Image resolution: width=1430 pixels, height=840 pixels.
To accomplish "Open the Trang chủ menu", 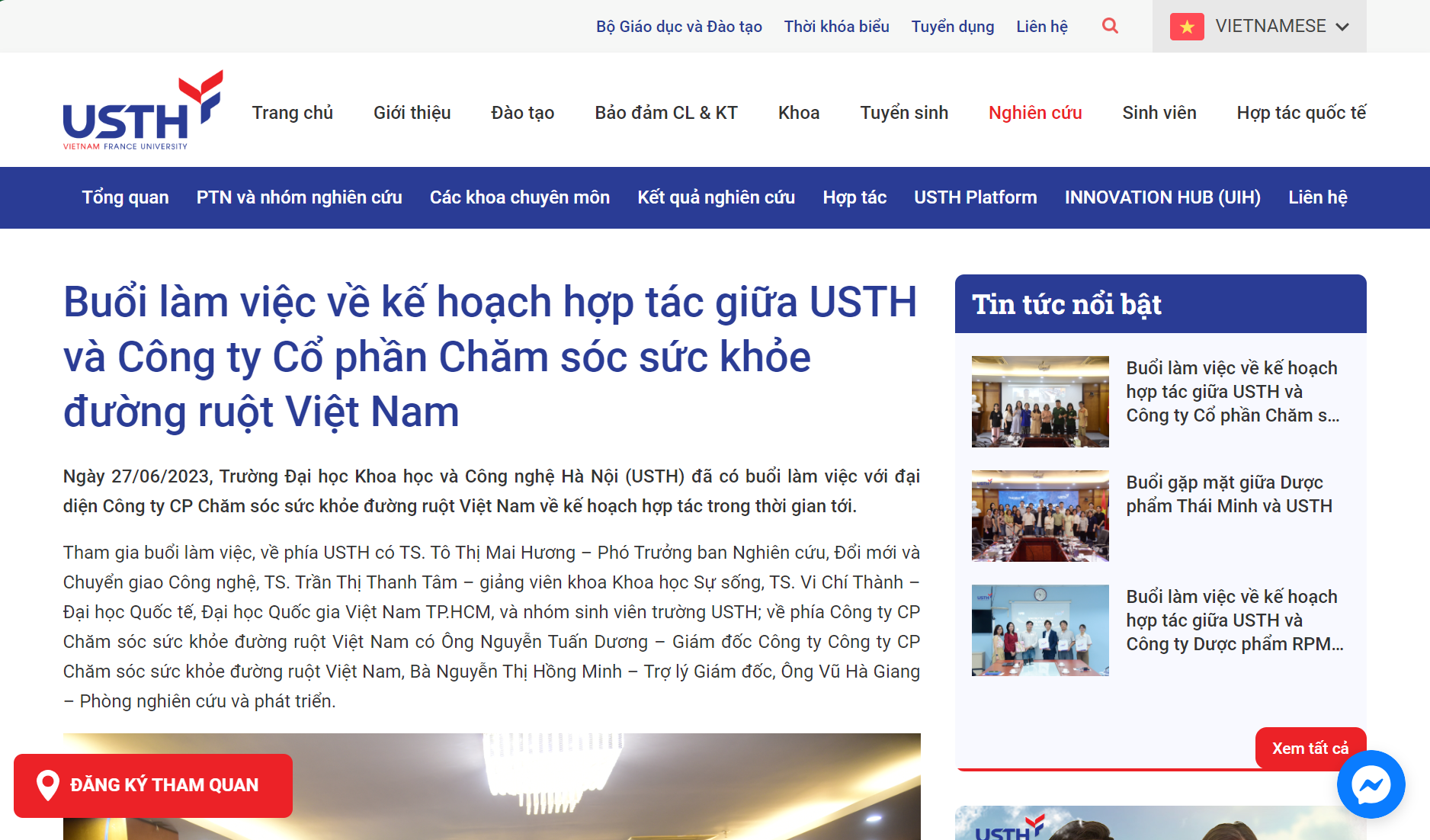I will [293, 113].
